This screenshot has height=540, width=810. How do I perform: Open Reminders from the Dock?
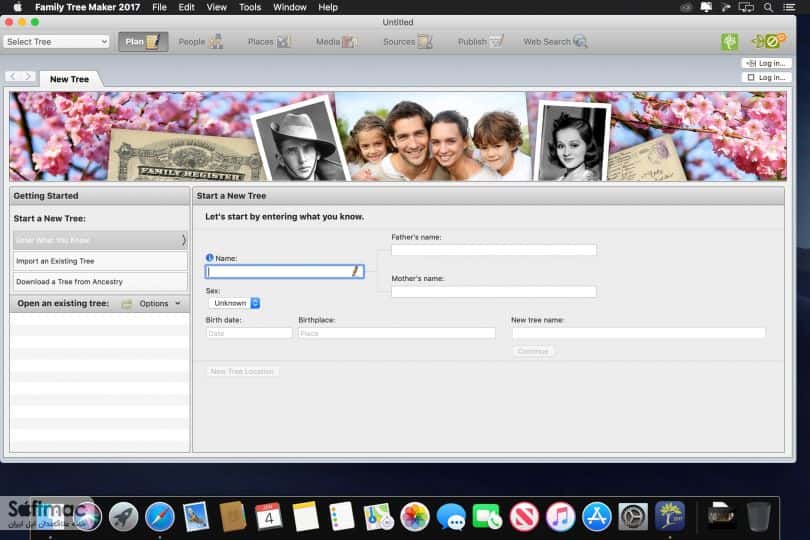pos(341,516)
